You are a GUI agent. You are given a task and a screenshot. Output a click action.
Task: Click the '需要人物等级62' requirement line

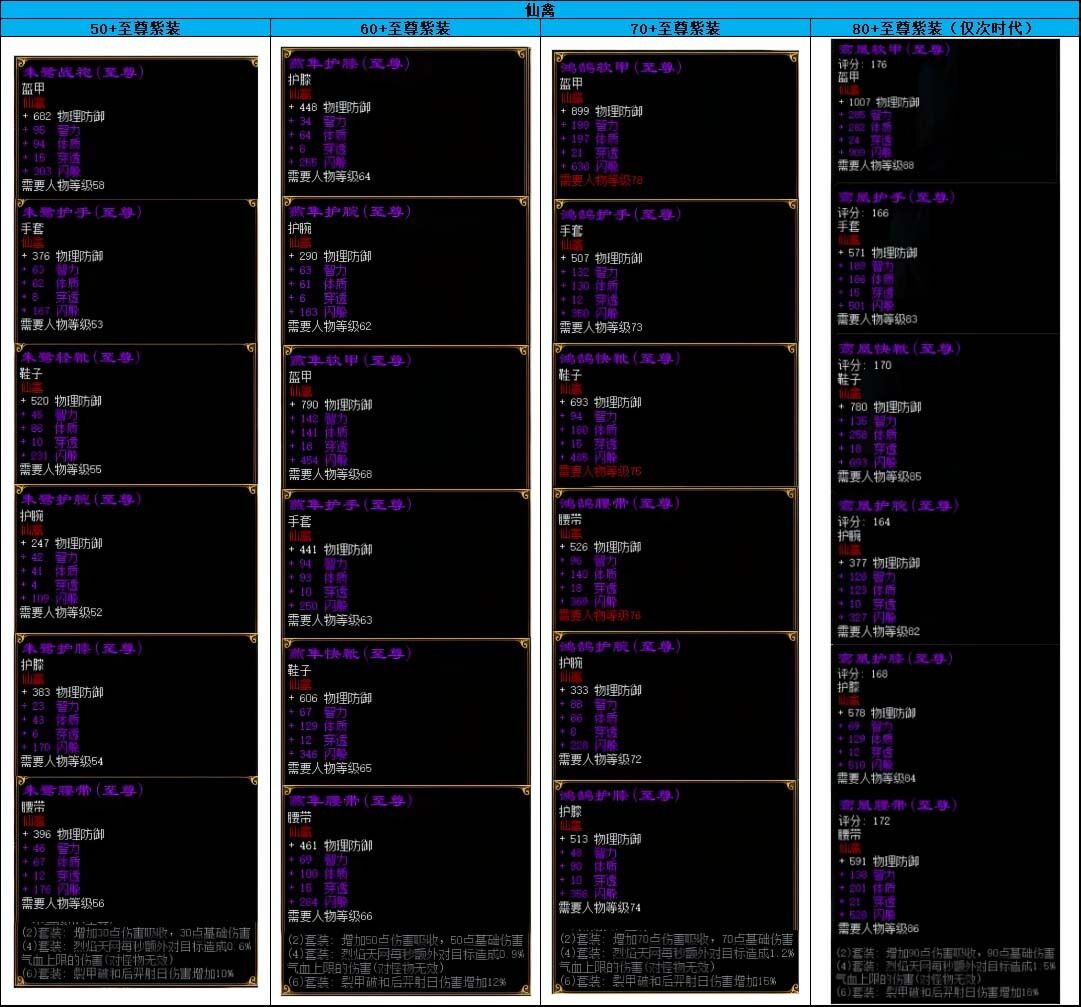click(x=330, y=326)
